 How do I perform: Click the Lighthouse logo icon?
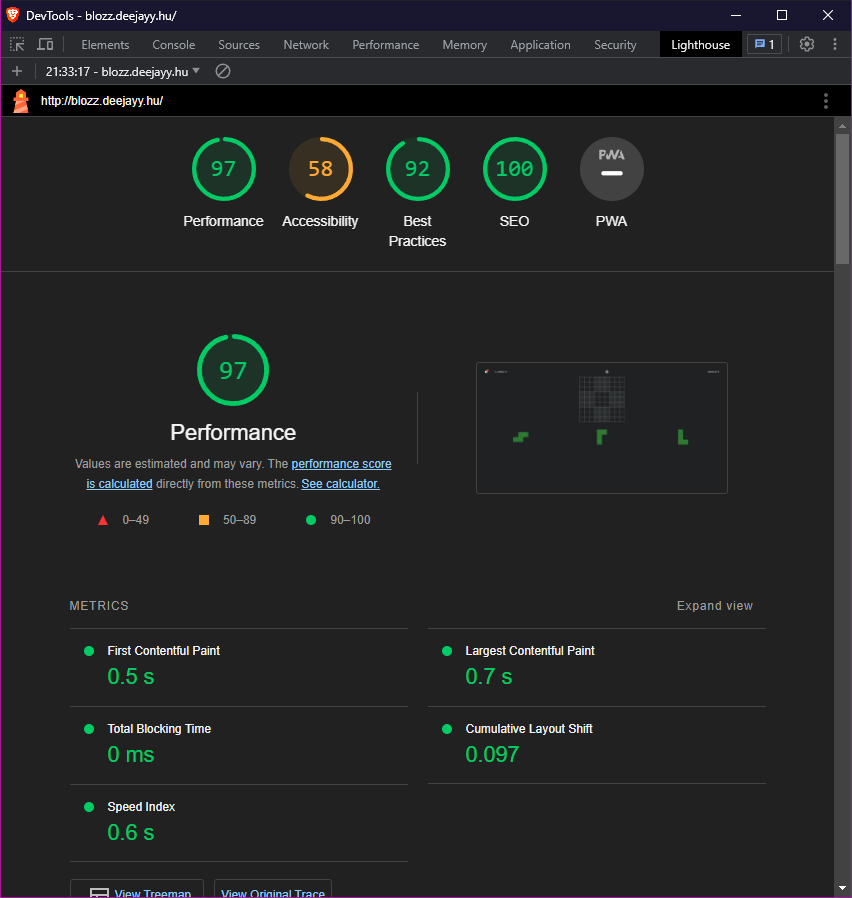click(21, 101)
